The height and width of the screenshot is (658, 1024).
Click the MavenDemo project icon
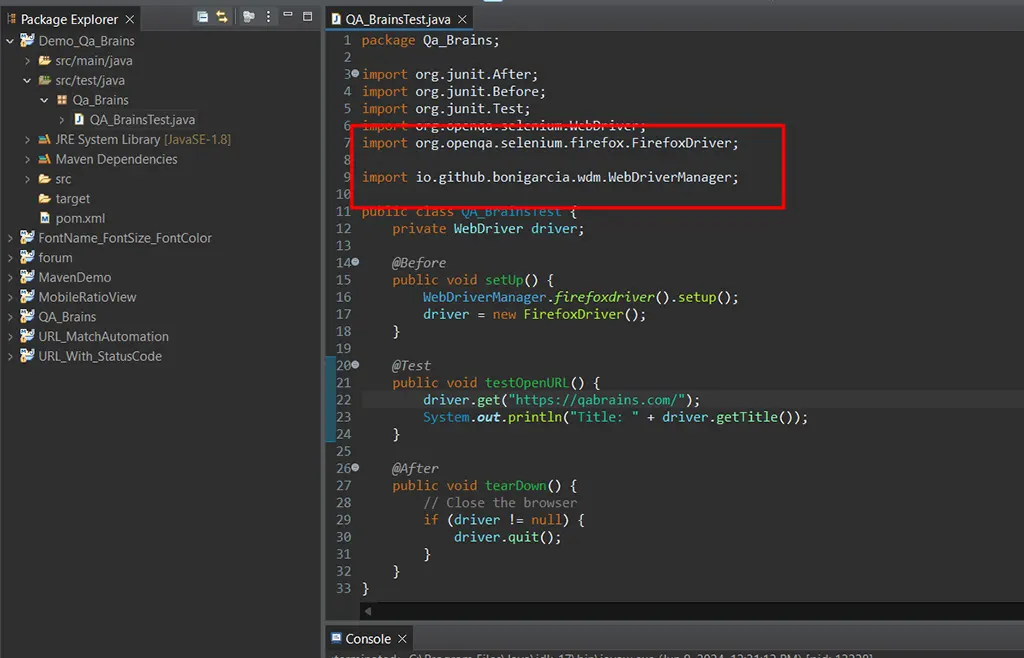pyautogui.click(x=27, y=277)
